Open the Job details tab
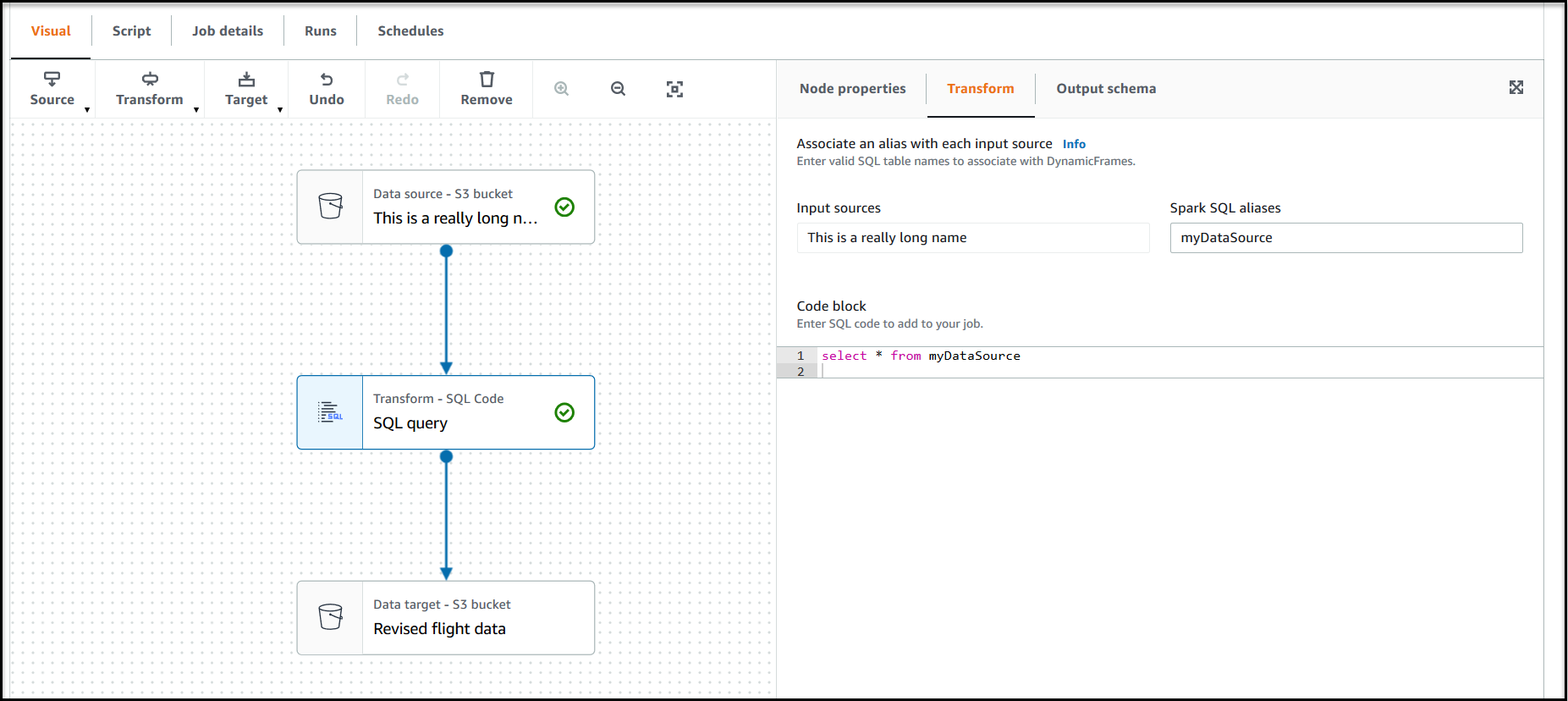This screenshot has width=1568, height=701. 228,31
